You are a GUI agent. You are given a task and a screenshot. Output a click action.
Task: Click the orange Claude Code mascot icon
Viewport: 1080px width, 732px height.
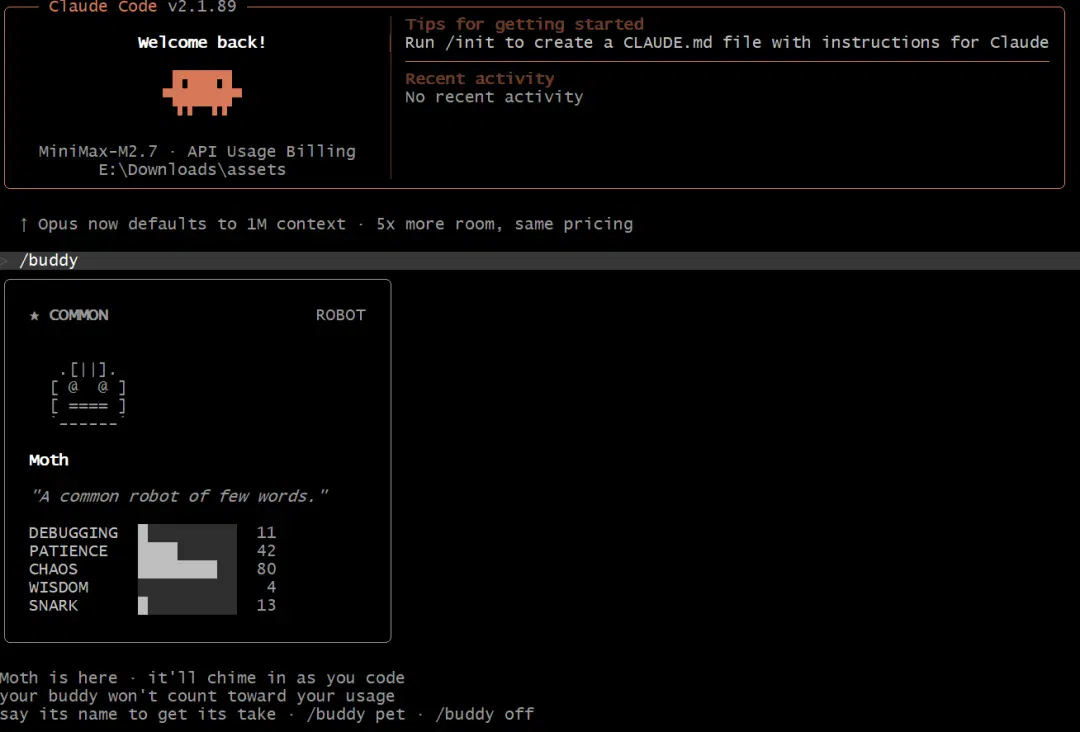point(202,92)
